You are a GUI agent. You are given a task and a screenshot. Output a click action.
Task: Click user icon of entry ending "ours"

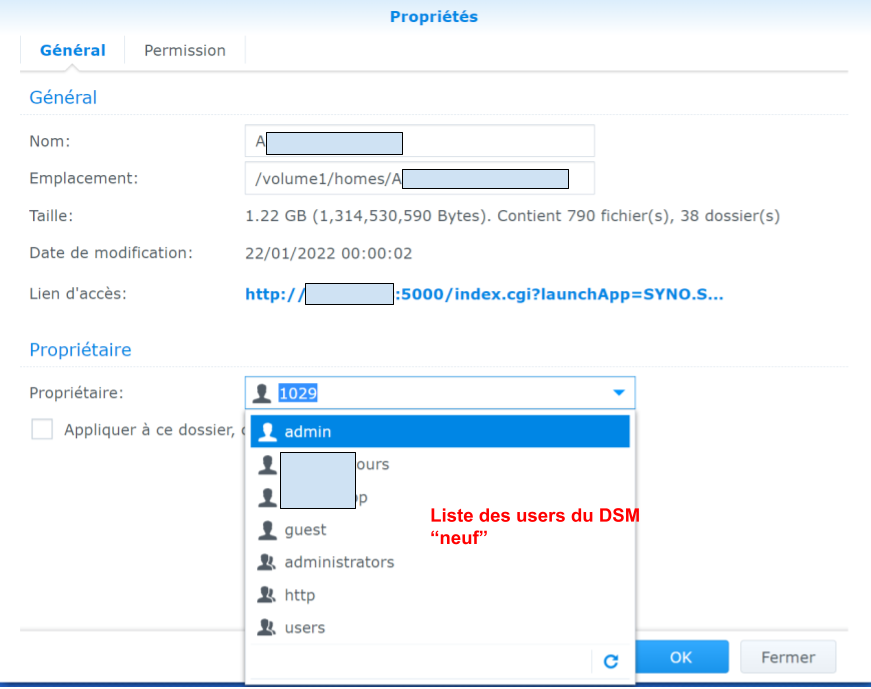point(267,465)
